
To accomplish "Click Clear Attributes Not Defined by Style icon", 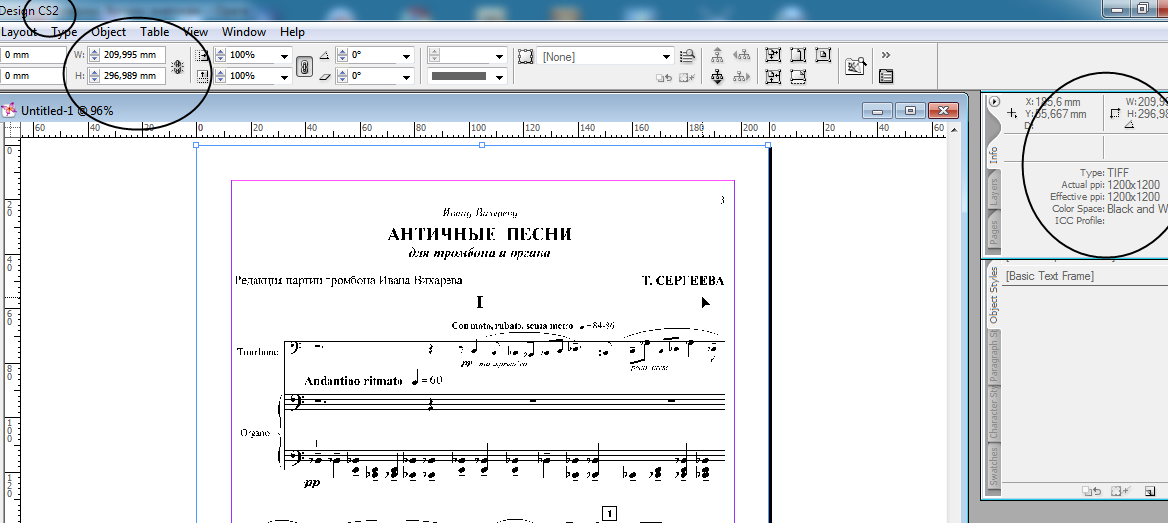I will 687,77.
